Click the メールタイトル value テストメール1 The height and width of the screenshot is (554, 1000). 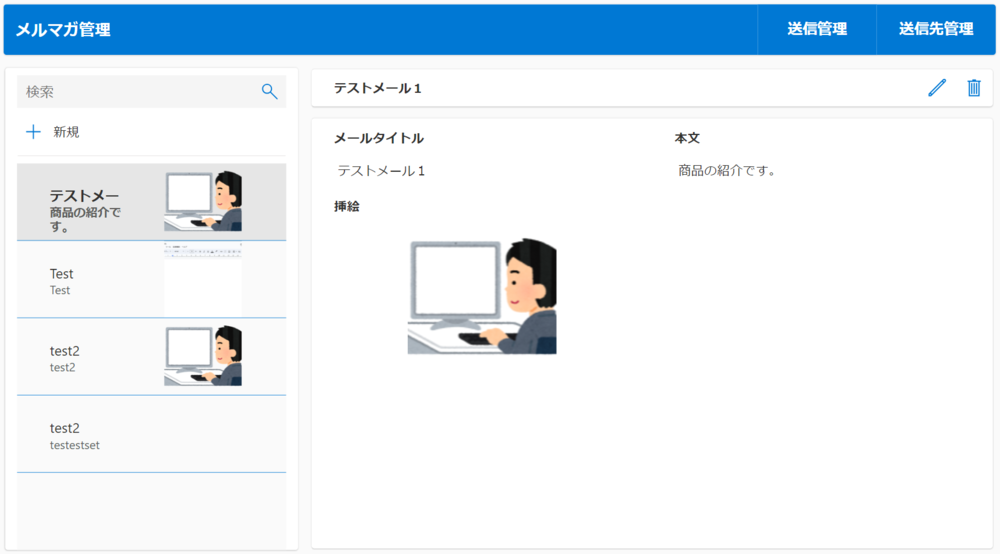[x=381, y=171]
